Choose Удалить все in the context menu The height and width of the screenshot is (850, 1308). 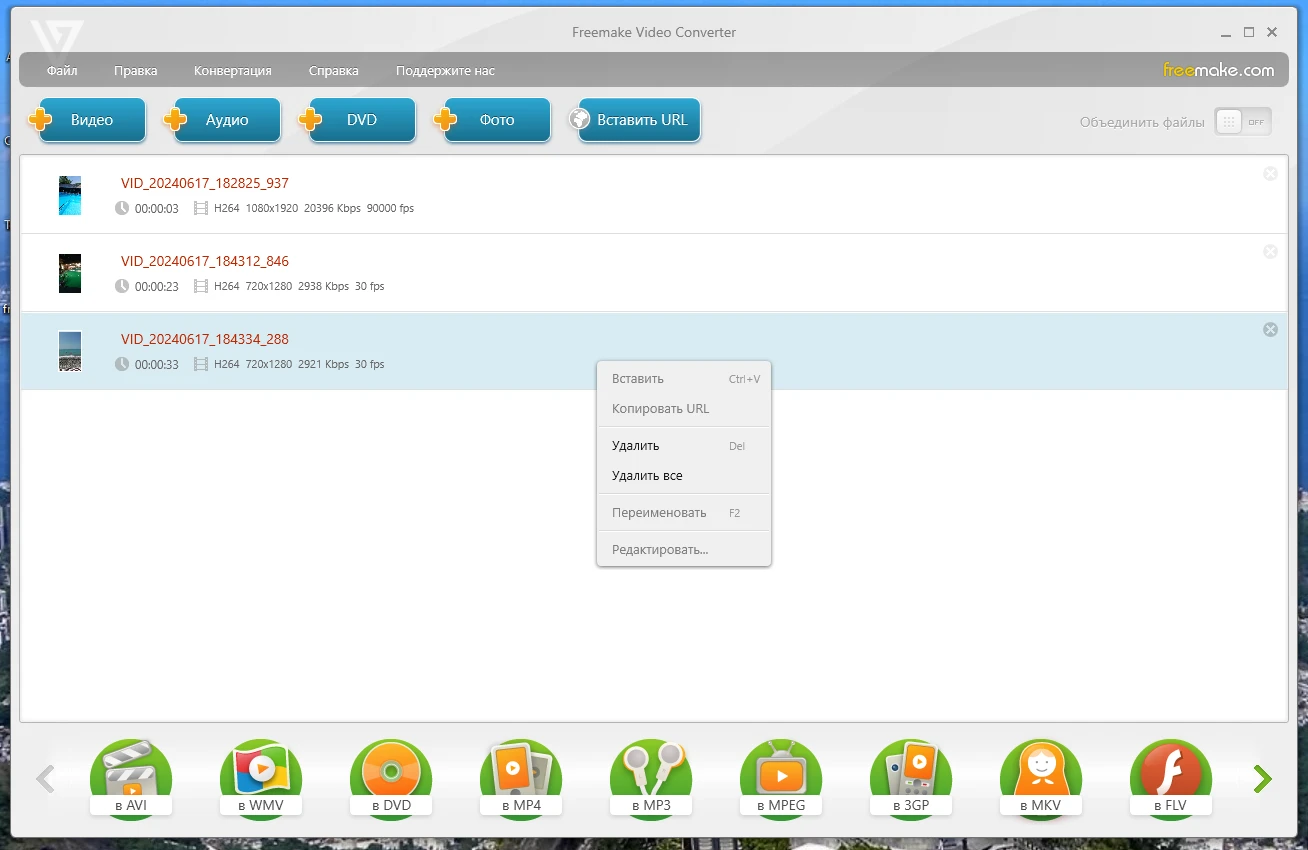coord(647,476)
